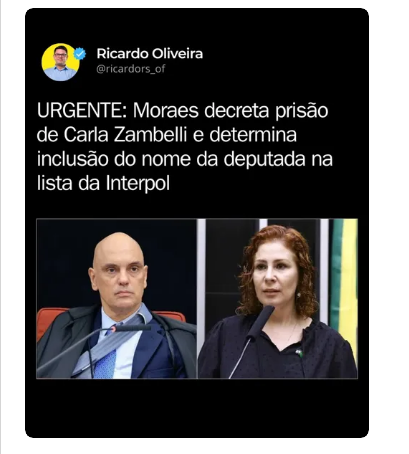This screenshot has width=409, height=454.
Task: Click empty black area below the photos
Action: 197,408
